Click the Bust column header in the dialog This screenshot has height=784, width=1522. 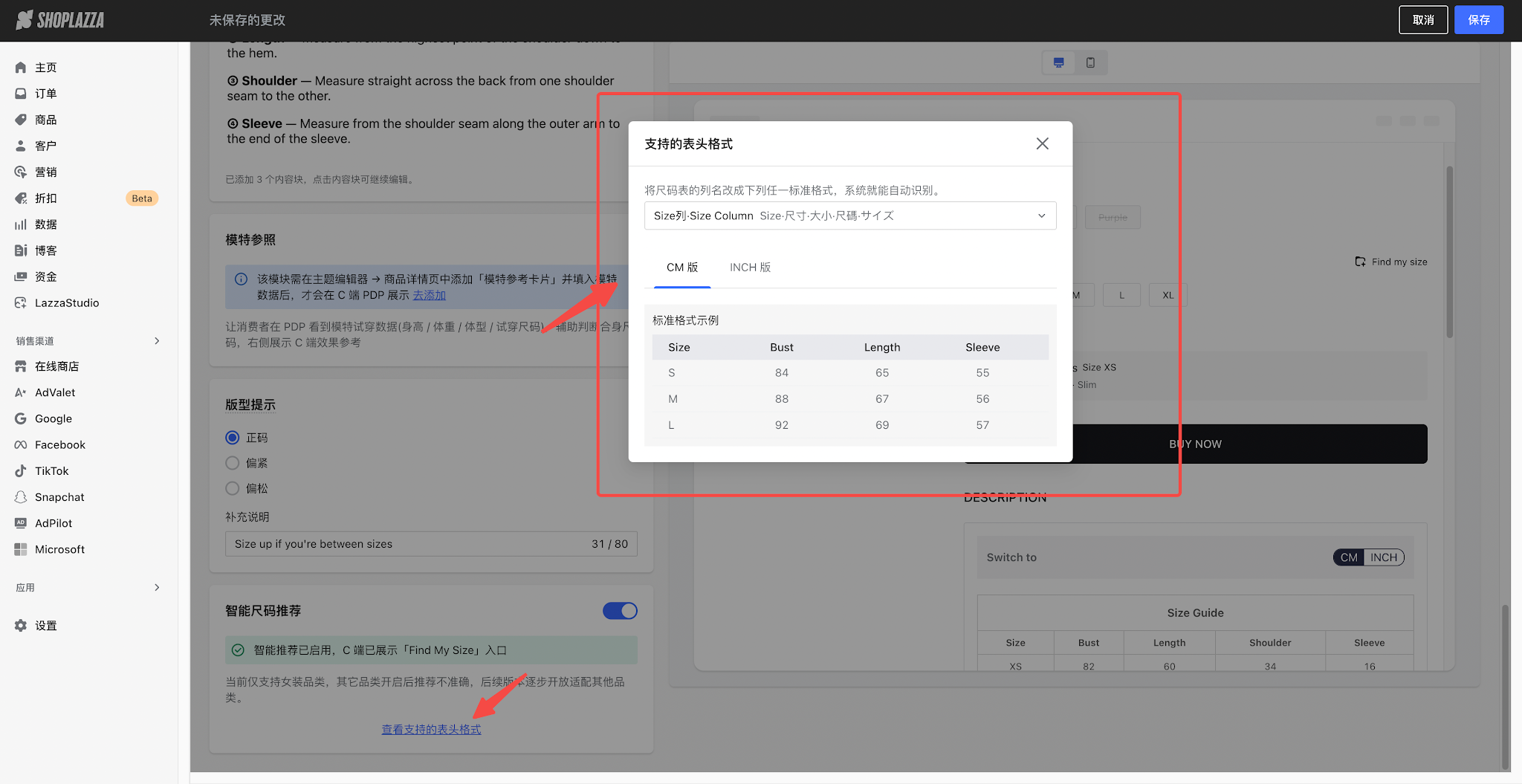[782, 347]
